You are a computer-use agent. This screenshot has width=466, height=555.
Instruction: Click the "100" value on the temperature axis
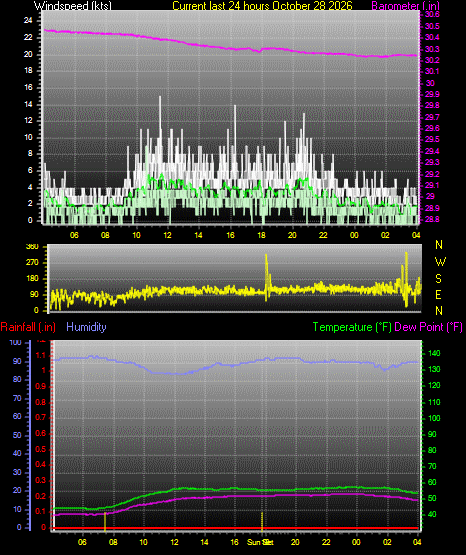(434, 418)
